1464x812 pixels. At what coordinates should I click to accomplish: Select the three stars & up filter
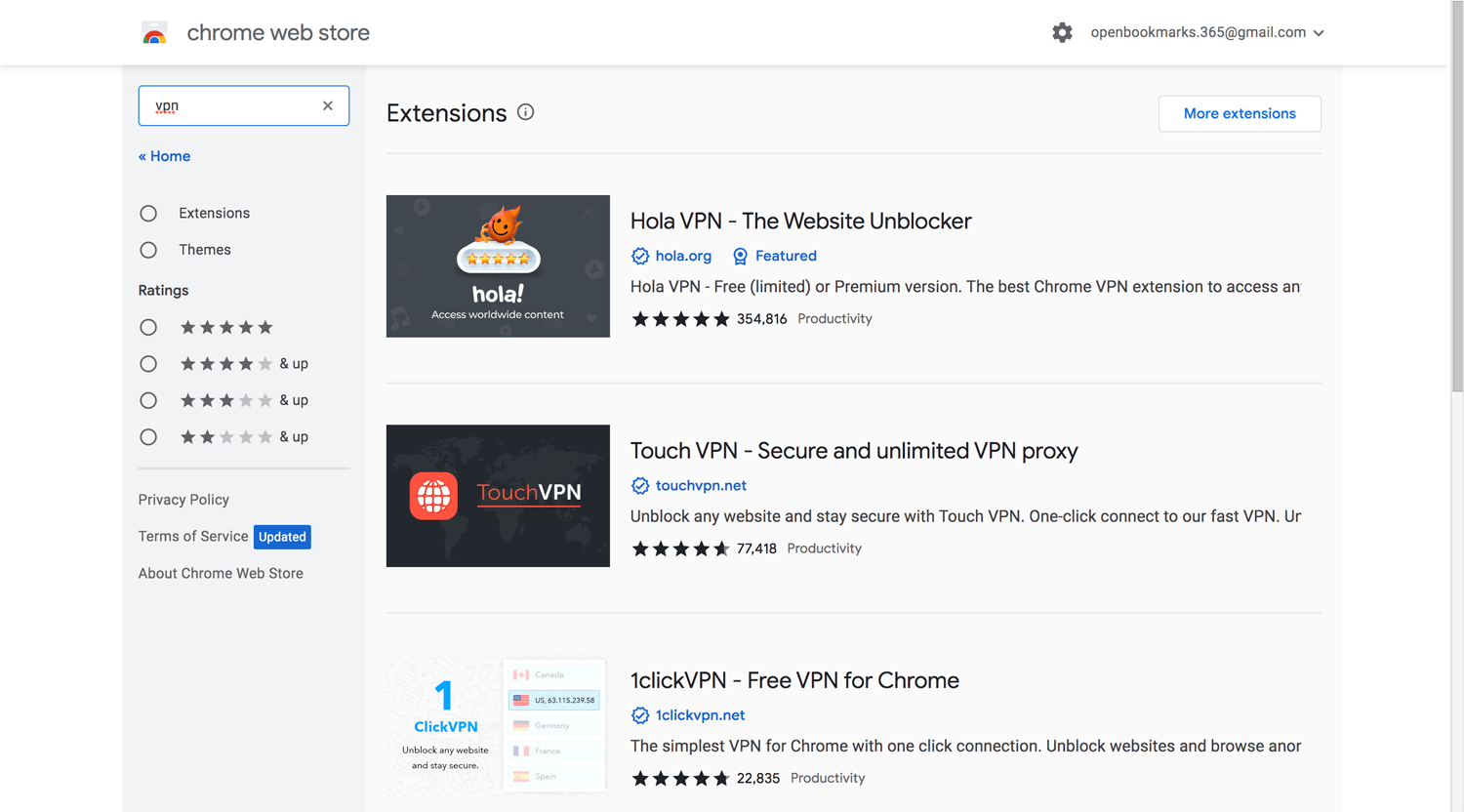(x=148, y=400)
